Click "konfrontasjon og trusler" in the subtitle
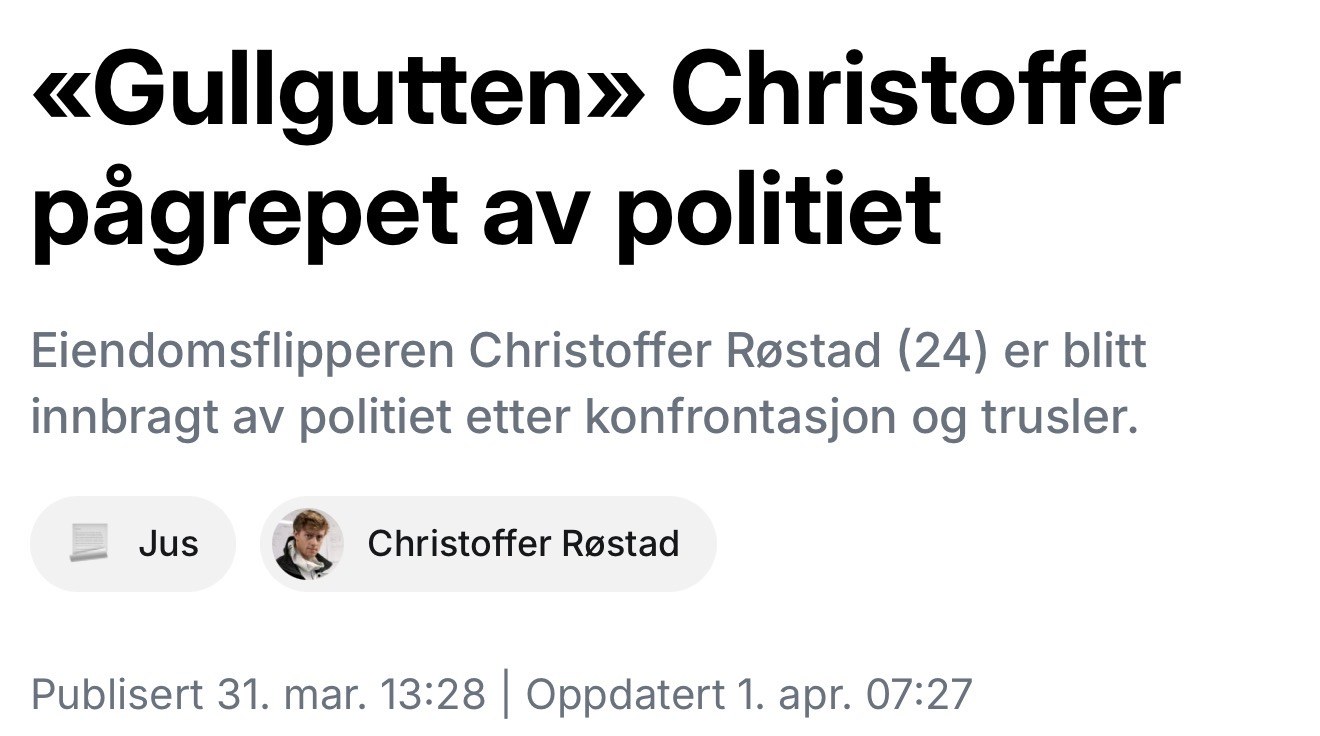Image resolution: width=1320 pixels, height=736 pixels. [862, 418]
